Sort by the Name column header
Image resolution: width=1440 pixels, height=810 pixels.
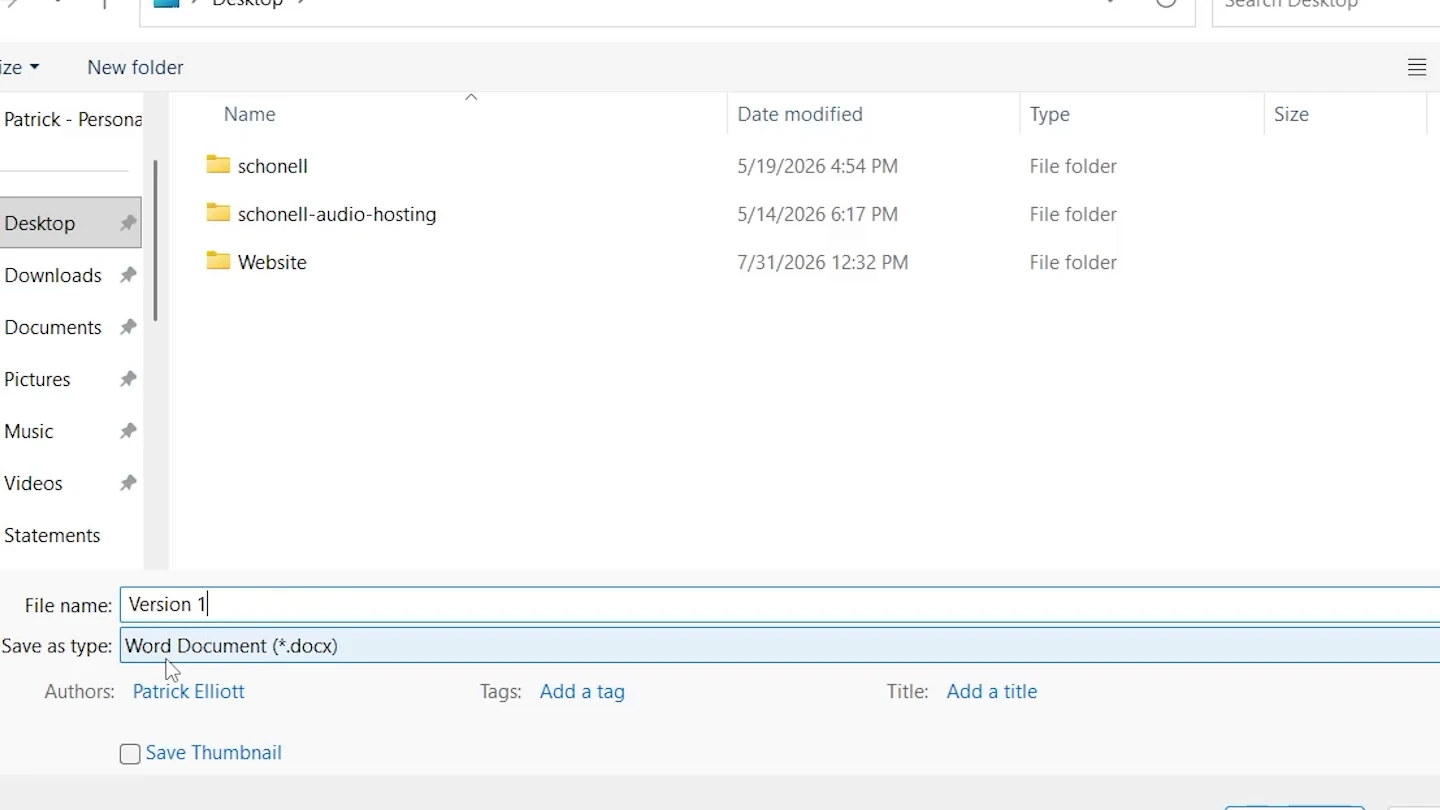coord(450,114)
